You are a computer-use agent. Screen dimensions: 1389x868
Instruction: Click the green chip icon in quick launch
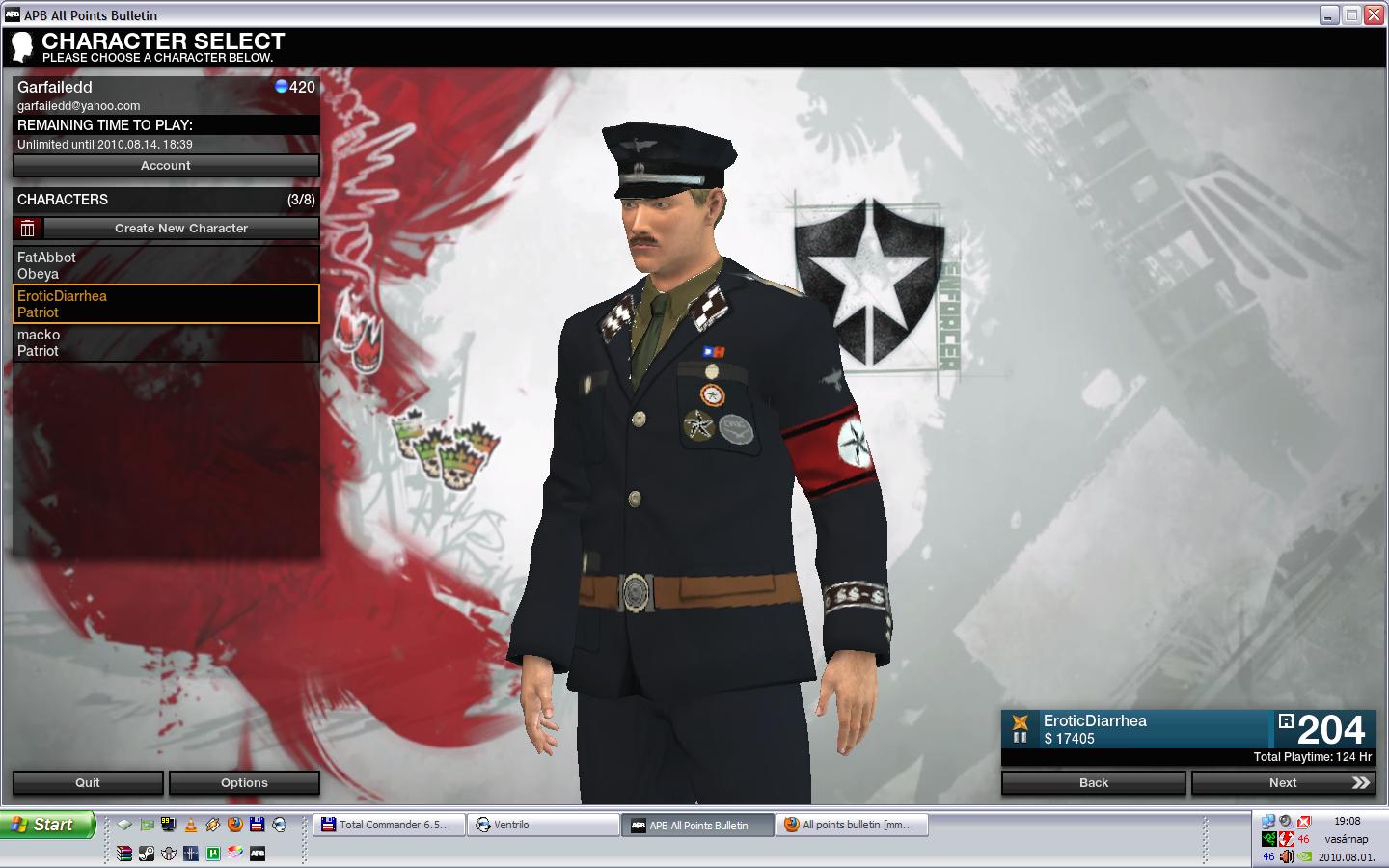point(147,825)
